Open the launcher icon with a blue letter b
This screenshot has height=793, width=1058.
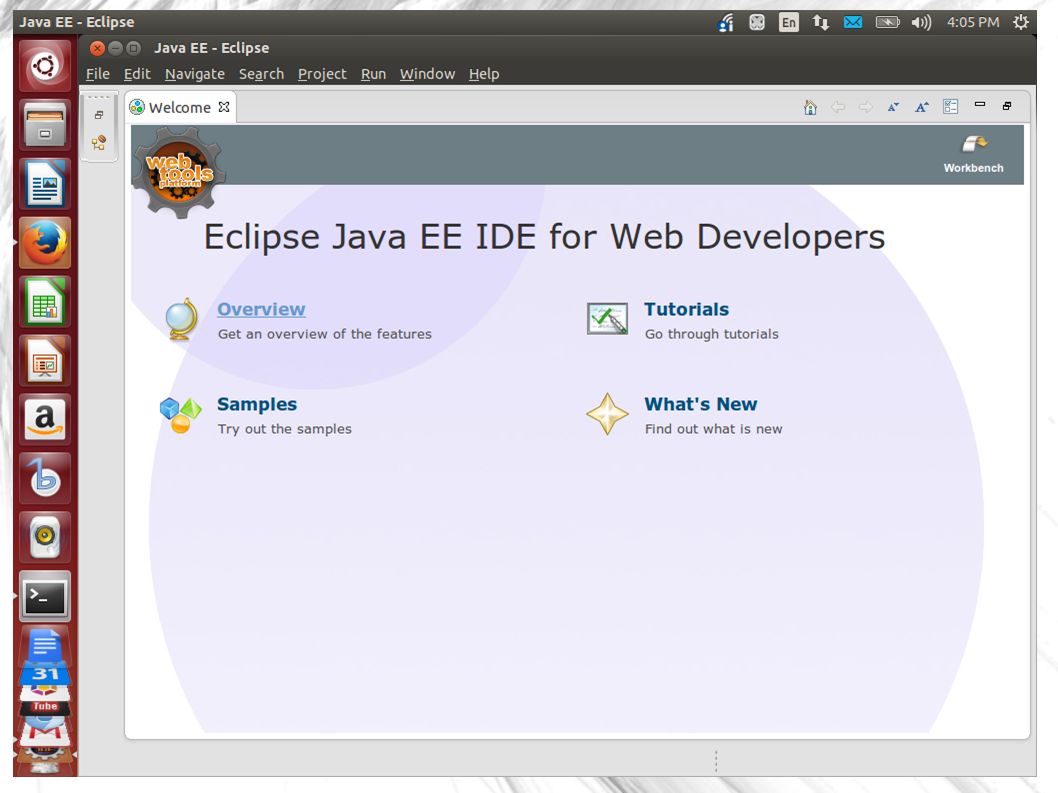pyautogui.click(x=45, y=478)
